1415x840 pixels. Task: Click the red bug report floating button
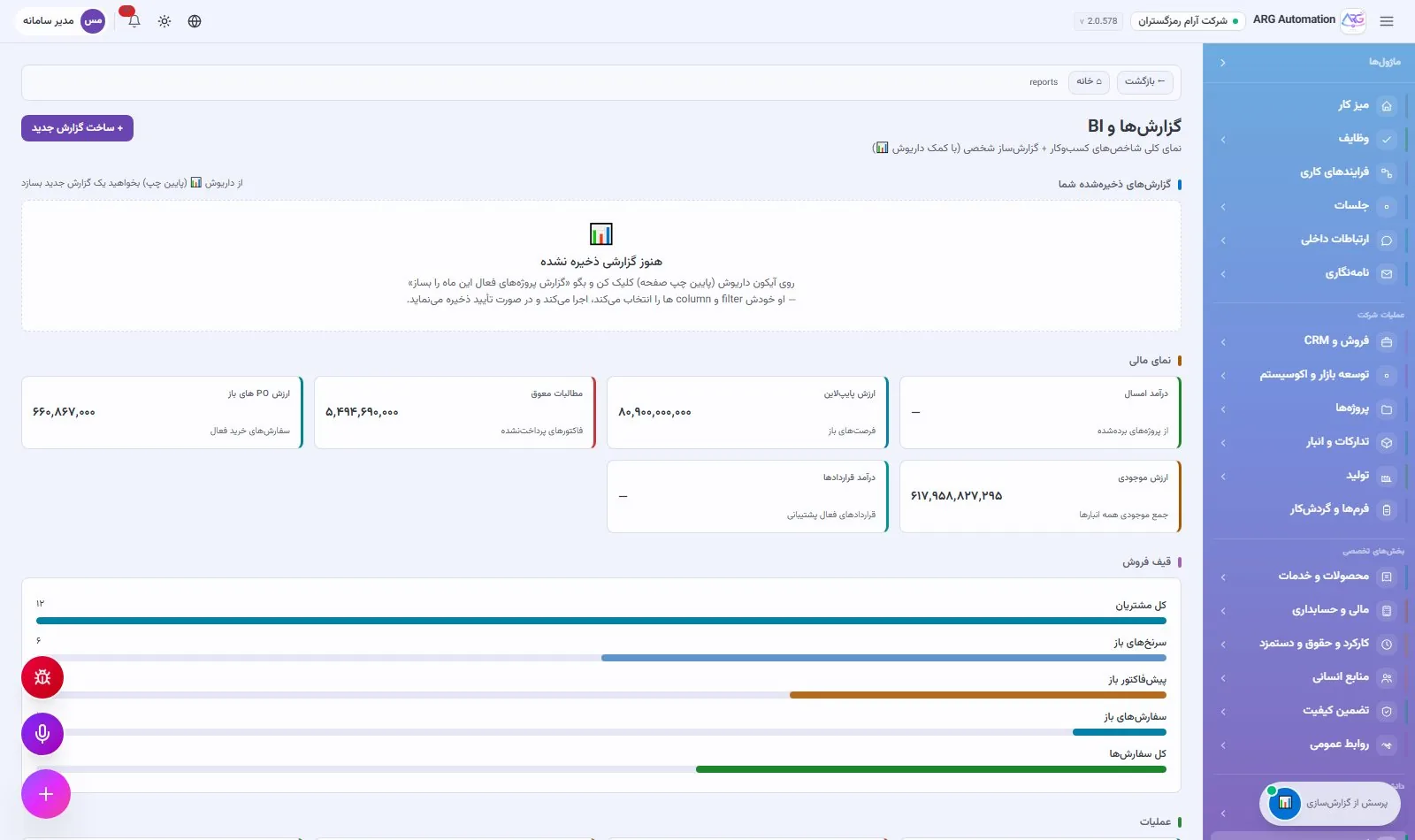pos(42,677)
